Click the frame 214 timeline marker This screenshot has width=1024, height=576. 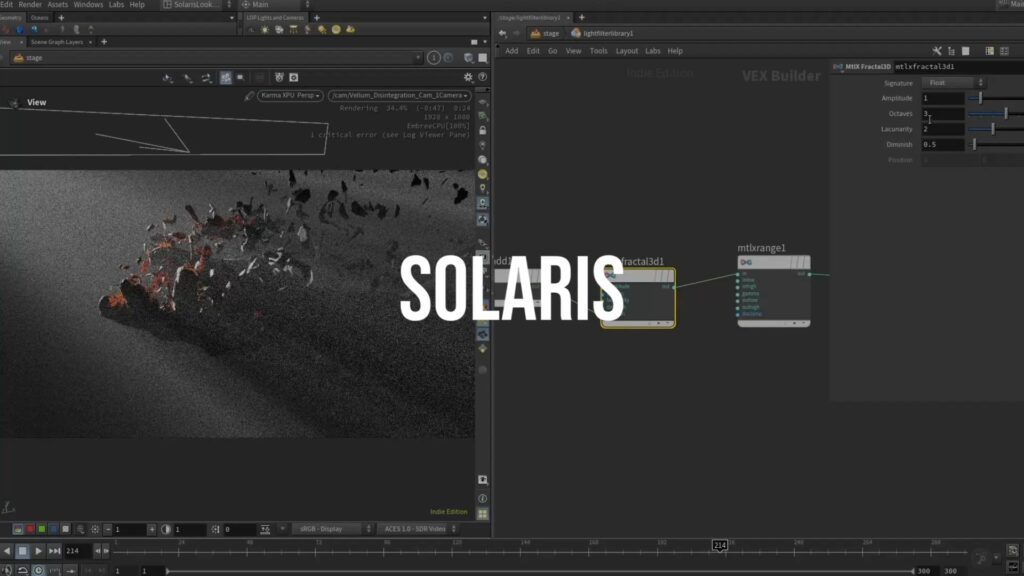tap(720, 545)
